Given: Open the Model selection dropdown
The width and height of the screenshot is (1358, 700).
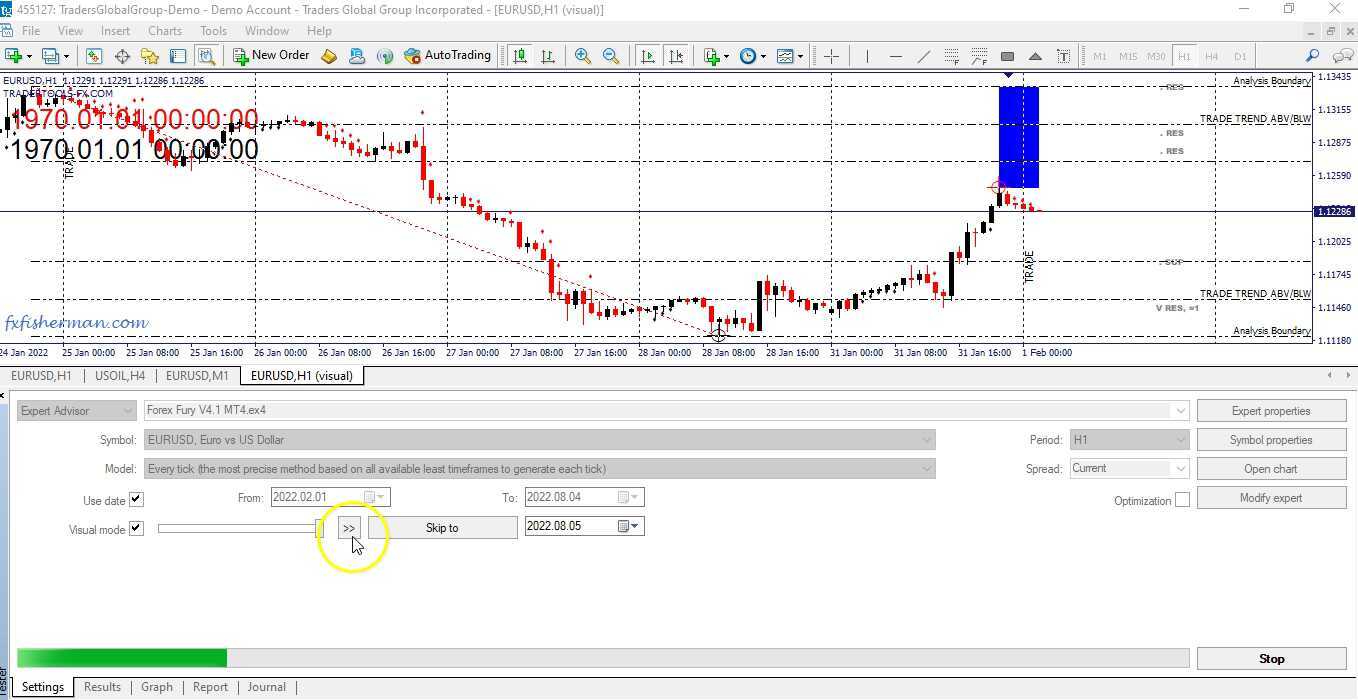Looking at the screenshot, I should coord(926,468).
